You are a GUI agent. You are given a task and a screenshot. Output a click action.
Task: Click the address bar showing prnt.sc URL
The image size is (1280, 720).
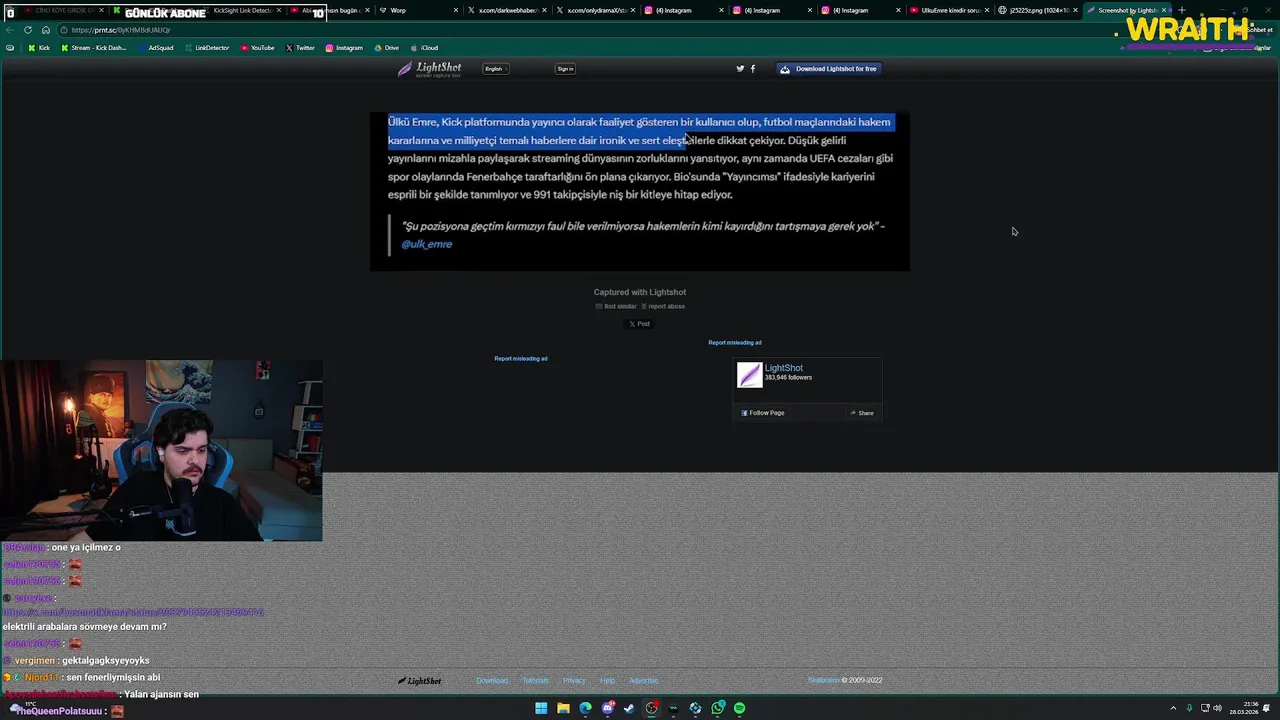(x=600, y=30)
